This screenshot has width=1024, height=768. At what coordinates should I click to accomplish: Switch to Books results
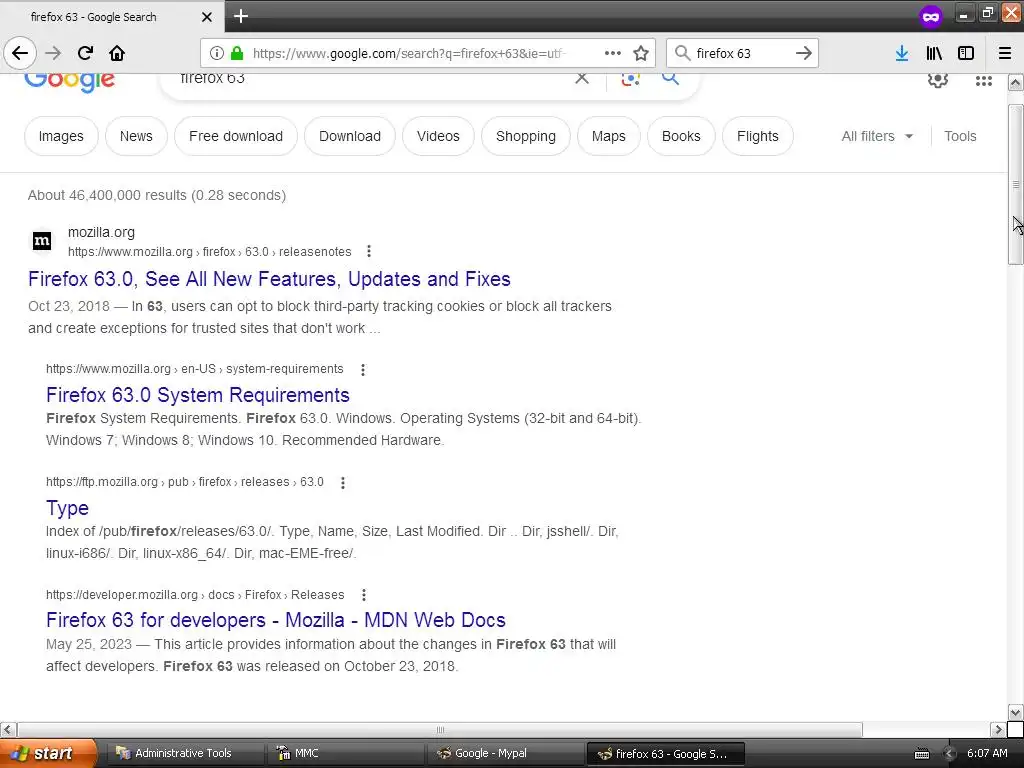681,136
